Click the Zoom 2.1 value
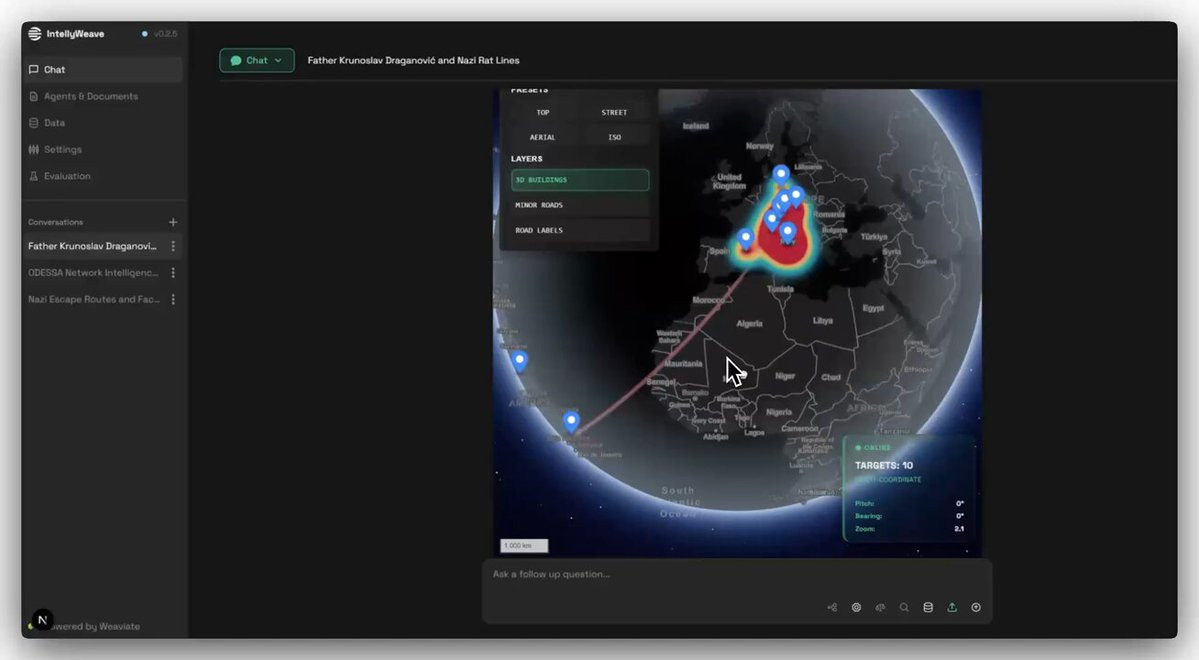 (x=959, y=528)
